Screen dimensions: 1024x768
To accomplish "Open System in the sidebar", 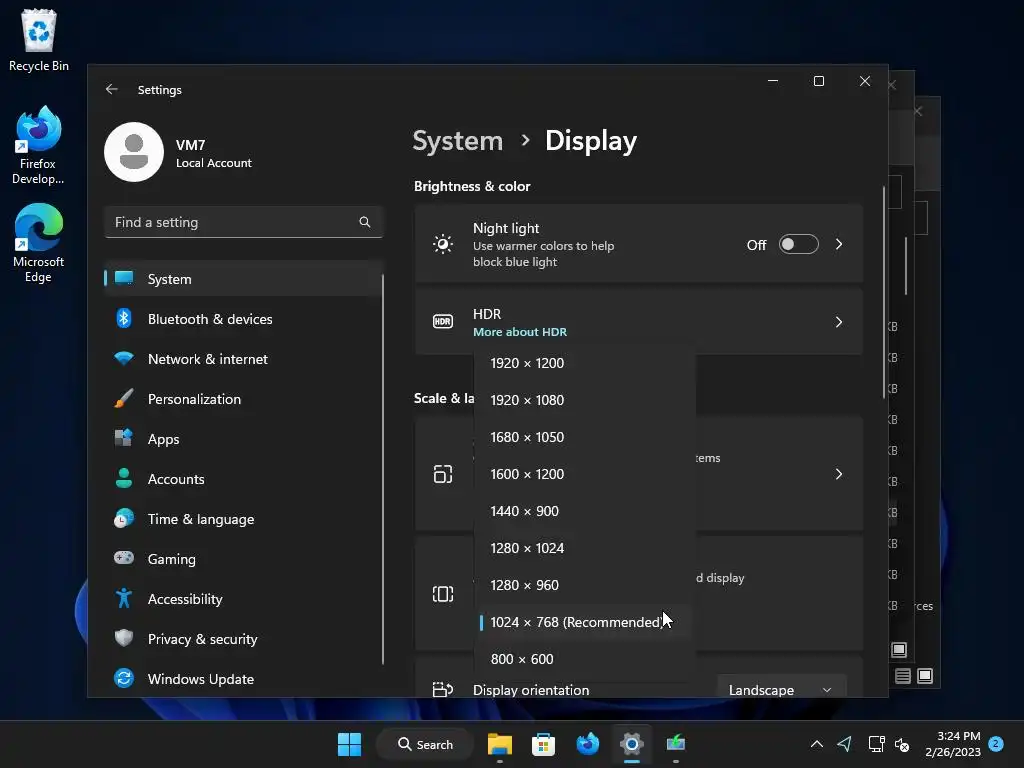I will pyautogui.click(x=242, y=279).
